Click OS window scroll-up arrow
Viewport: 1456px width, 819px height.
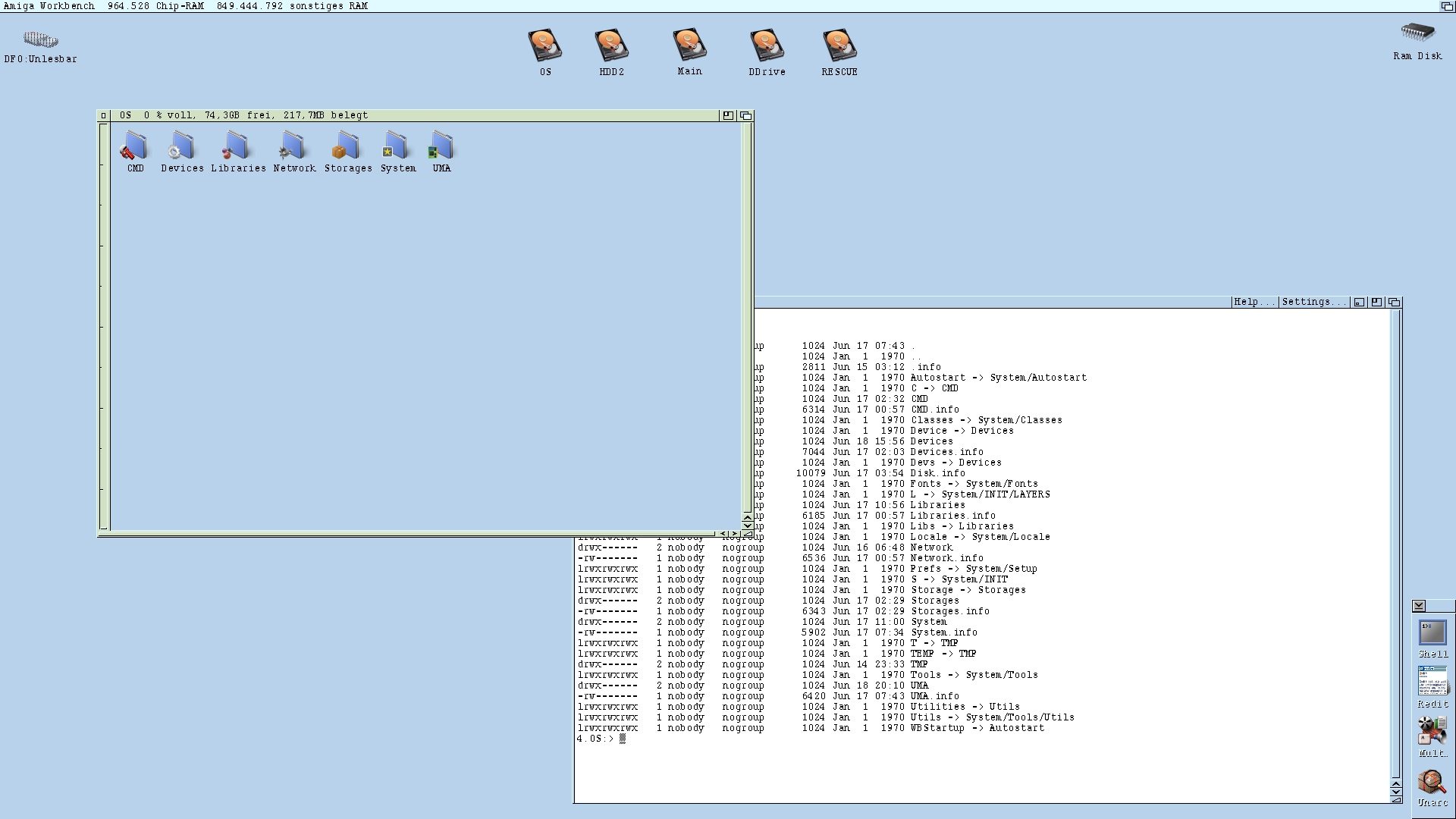[747, 517]
